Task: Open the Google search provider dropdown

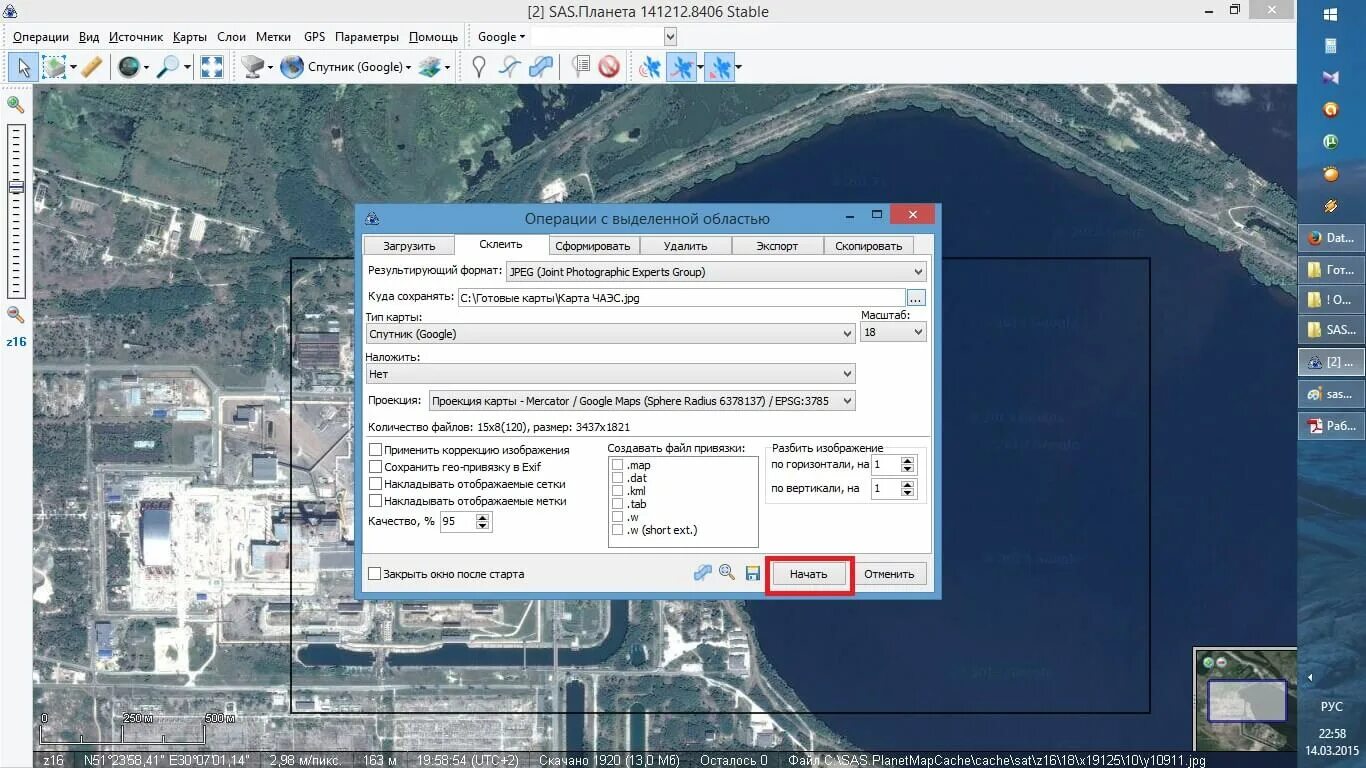Action: pos(501,37)
